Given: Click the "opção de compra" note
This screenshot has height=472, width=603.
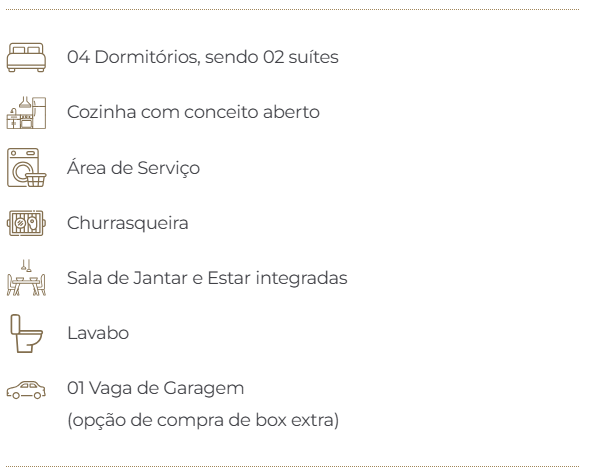Looking at the screenshot, I should click(x=139, y=416).
